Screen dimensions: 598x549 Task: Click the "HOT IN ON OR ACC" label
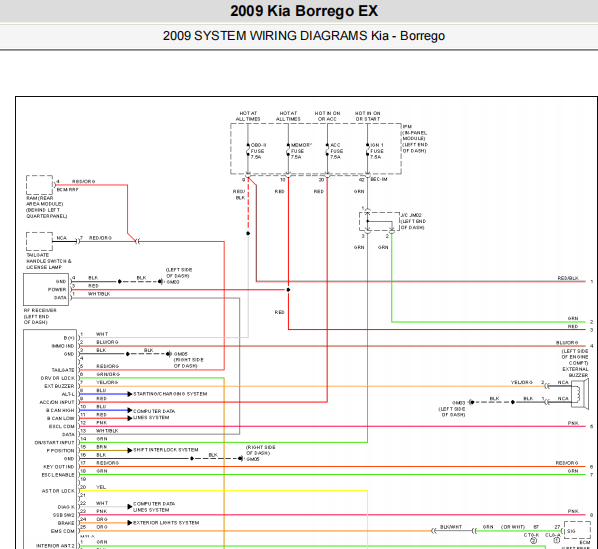point(327,116)
